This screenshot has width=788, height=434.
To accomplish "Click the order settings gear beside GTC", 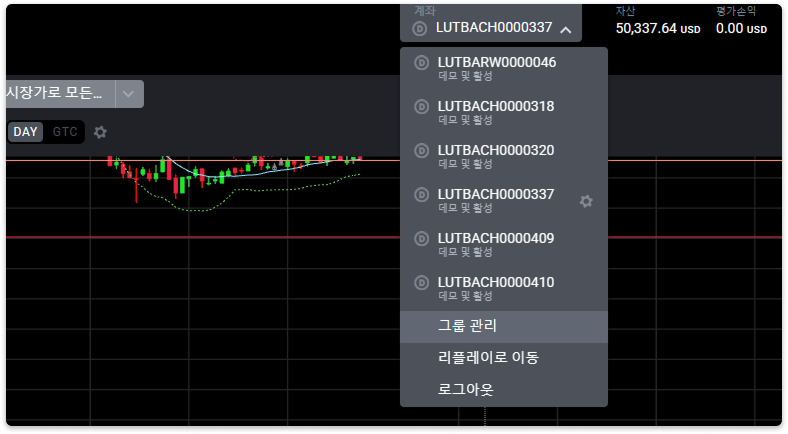I will 100,132.
